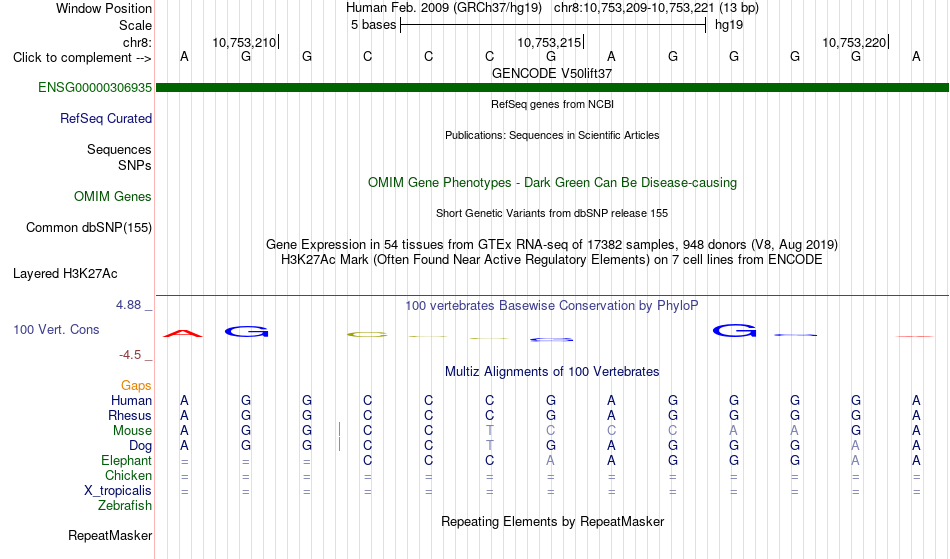Click the hg19 label beside scale bar
Screen dimensions: 950x559
(x=729, y=25)
